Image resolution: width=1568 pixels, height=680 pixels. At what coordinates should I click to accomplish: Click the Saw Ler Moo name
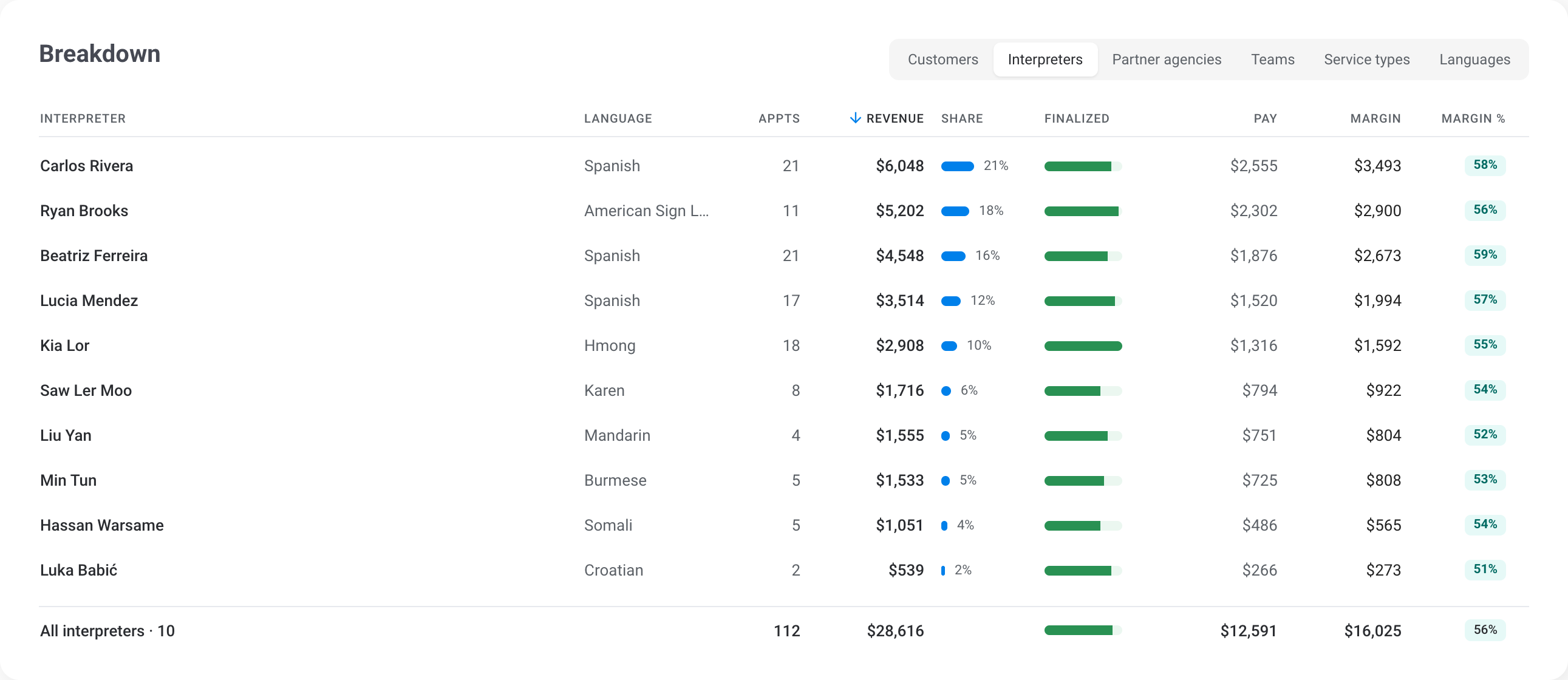pos(86,391)
